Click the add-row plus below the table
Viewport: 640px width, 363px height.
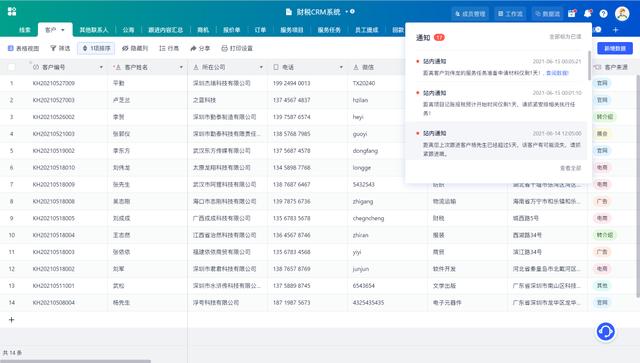[11, 320]
